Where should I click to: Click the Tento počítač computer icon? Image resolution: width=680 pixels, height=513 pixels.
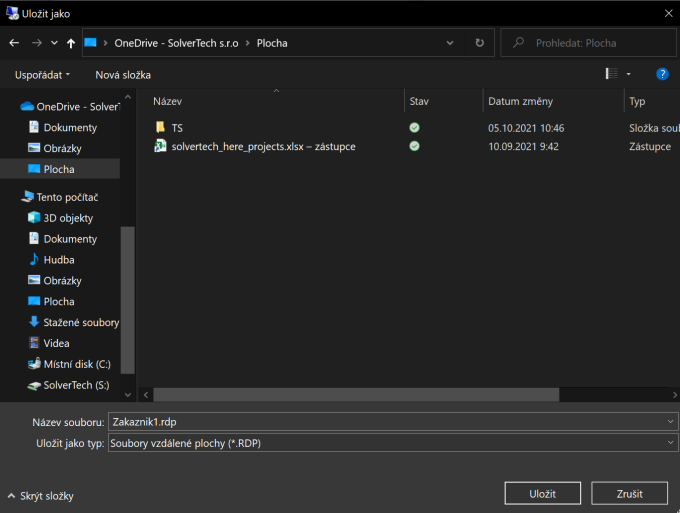click(27, 196)
